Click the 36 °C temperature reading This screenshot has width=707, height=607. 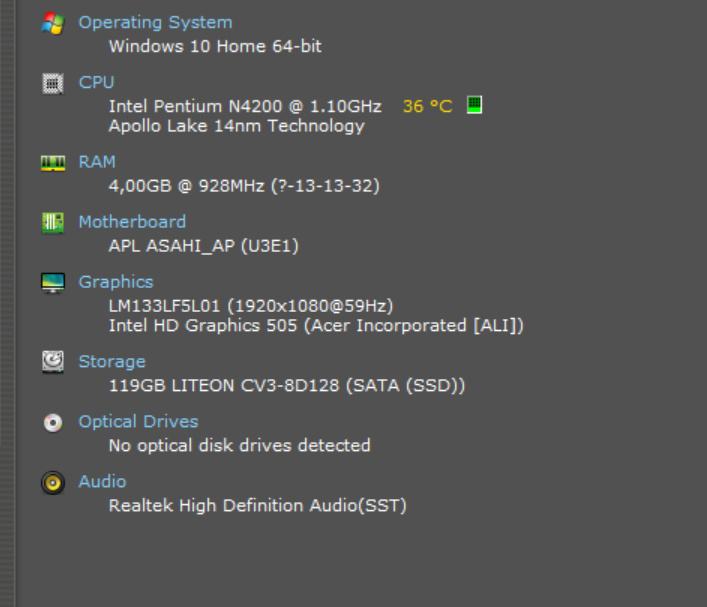427,106
